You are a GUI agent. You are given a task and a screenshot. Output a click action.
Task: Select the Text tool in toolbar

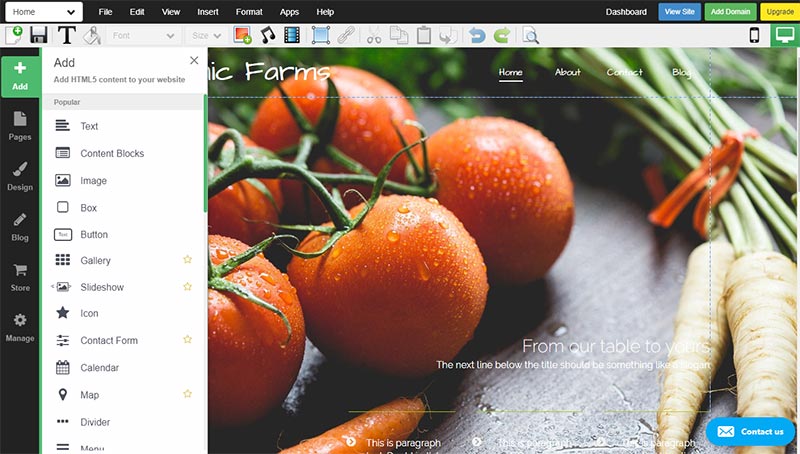pos(66,36)
